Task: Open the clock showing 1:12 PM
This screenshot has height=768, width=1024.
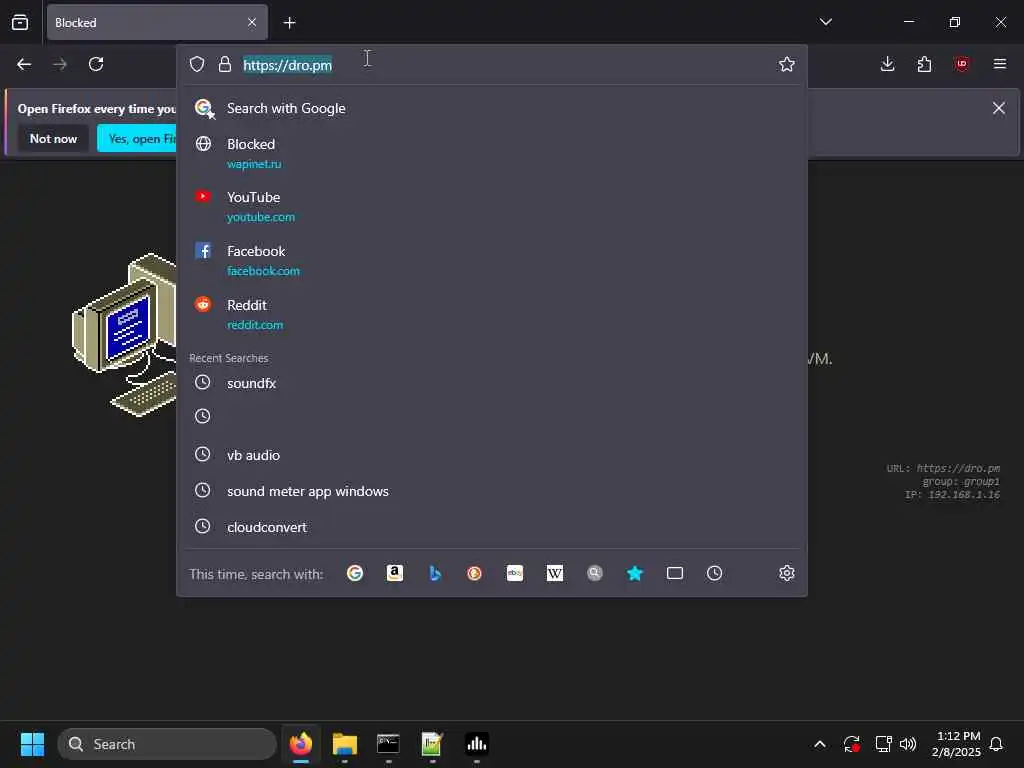Action: 957,744
